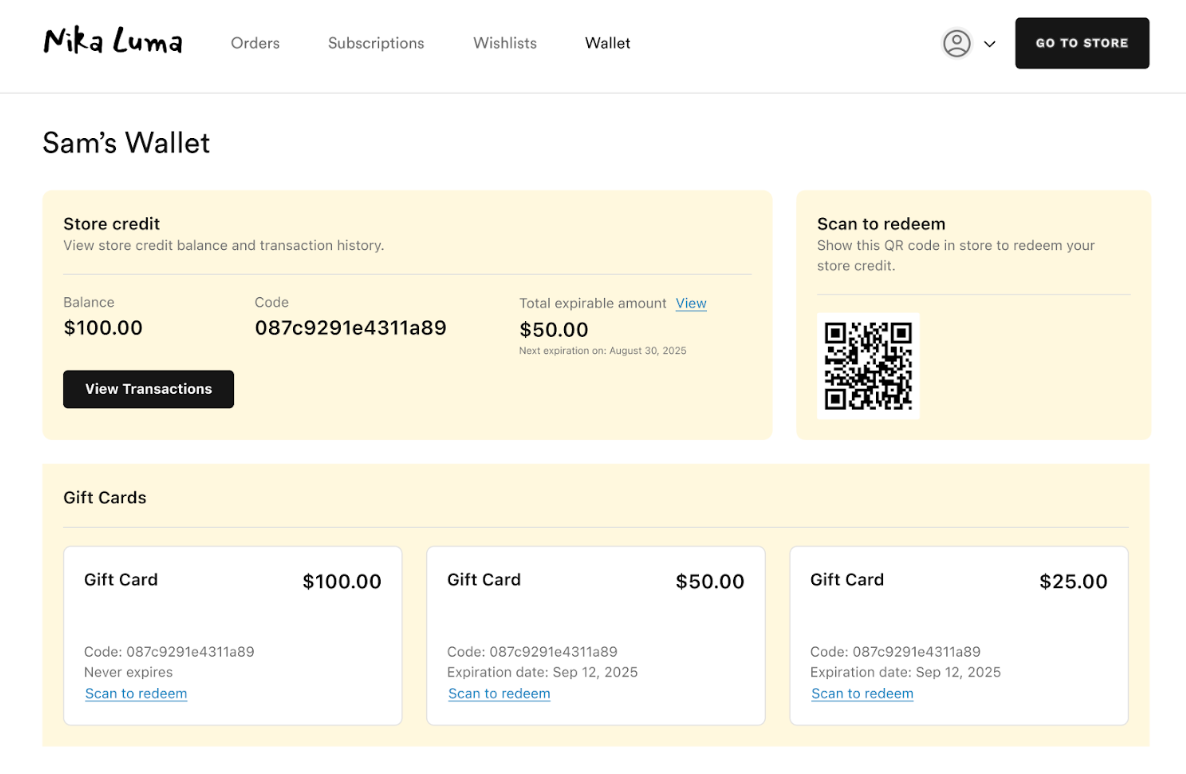Screen dimensions: 1186x774
Task: Open the Orders menu item
Action: tap(255, 43)
